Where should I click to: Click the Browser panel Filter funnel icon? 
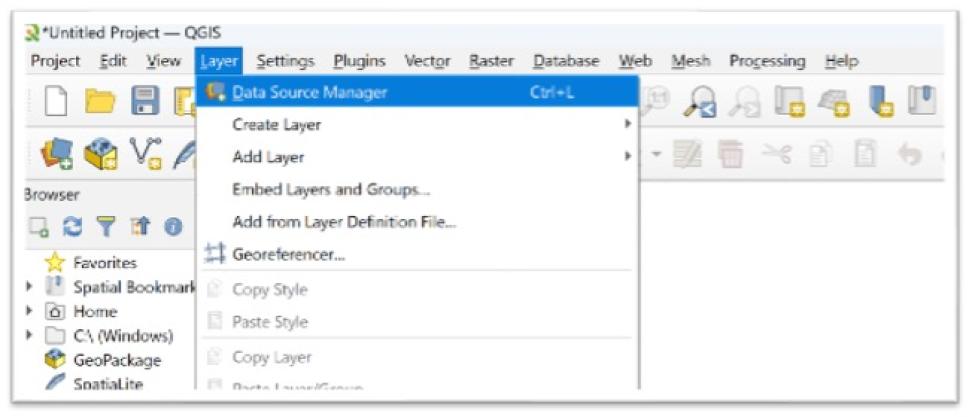[x=107, y=227]
